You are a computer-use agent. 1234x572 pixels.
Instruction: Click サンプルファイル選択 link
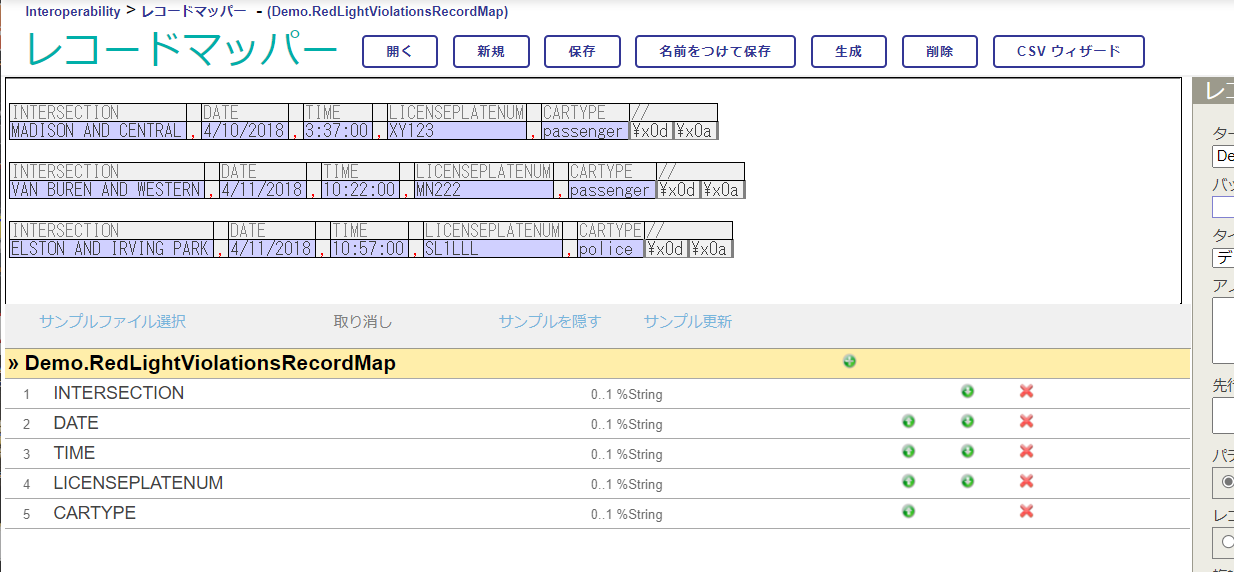point(112,322)
